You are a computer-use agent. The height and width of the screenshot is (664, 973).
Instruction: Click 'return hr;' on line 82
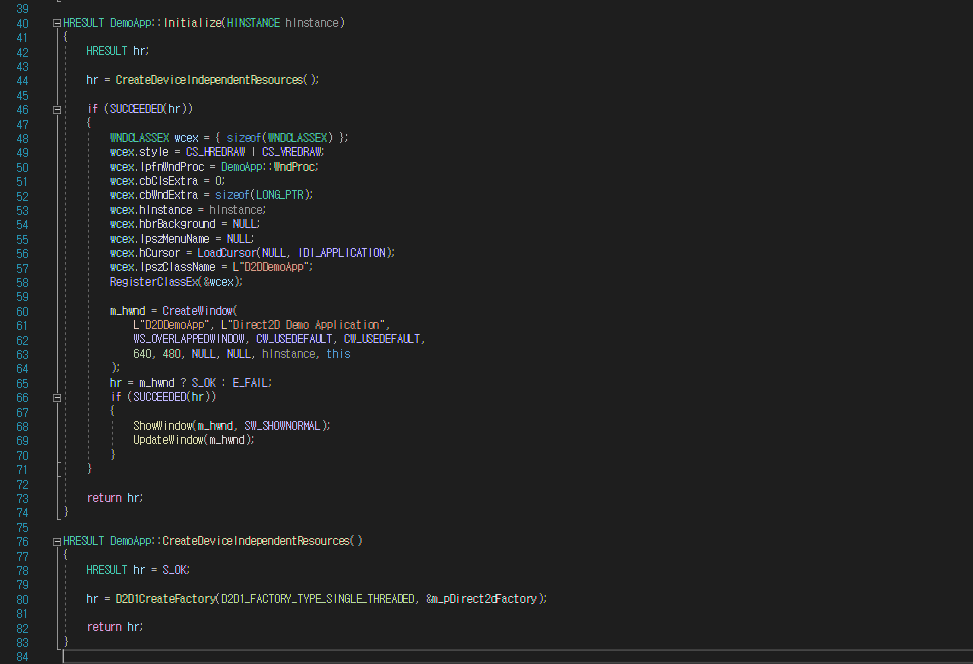(x=115, y=627)
